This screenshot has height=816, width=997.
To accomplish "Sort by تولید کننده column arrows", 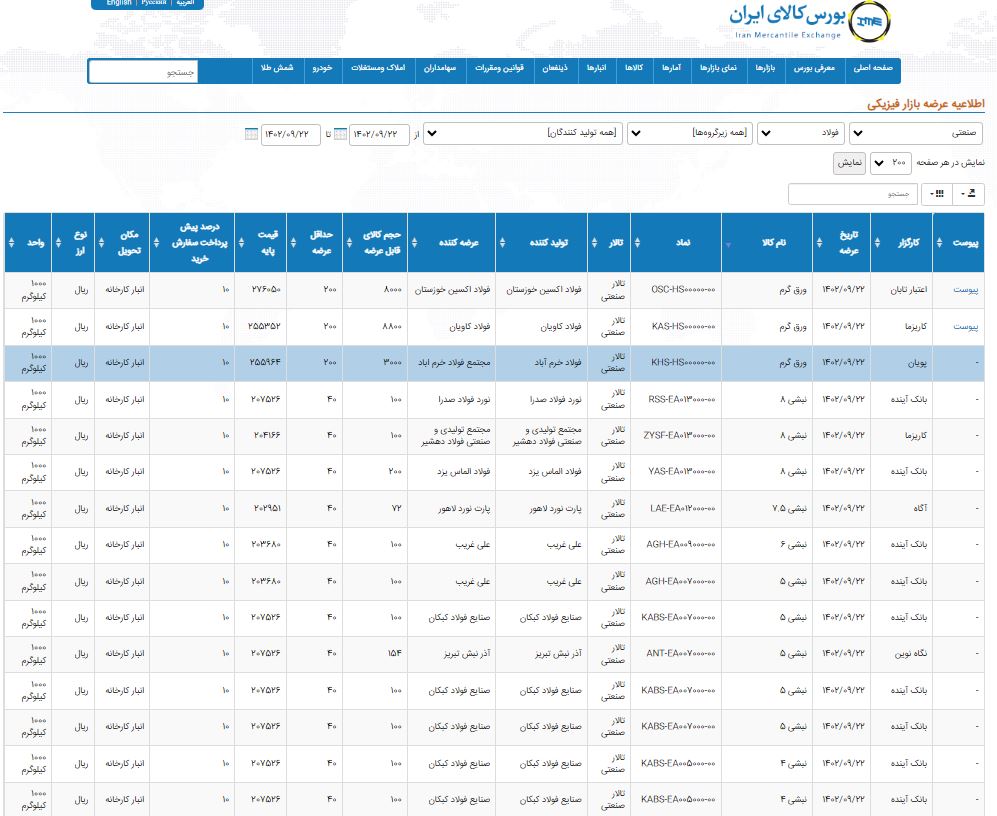I will tap(502, 242).
